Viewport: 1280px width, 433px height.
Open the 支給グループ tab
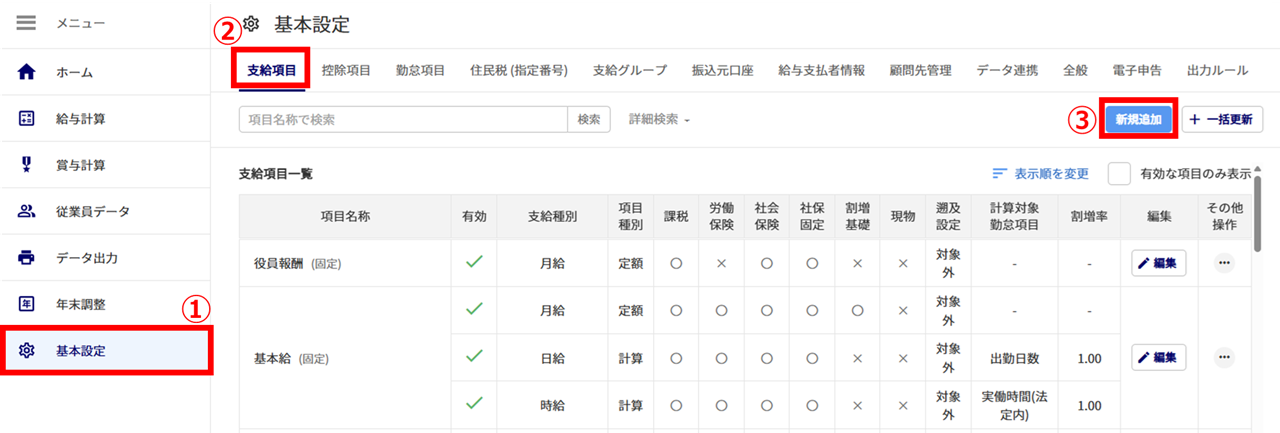click(629, 71)
